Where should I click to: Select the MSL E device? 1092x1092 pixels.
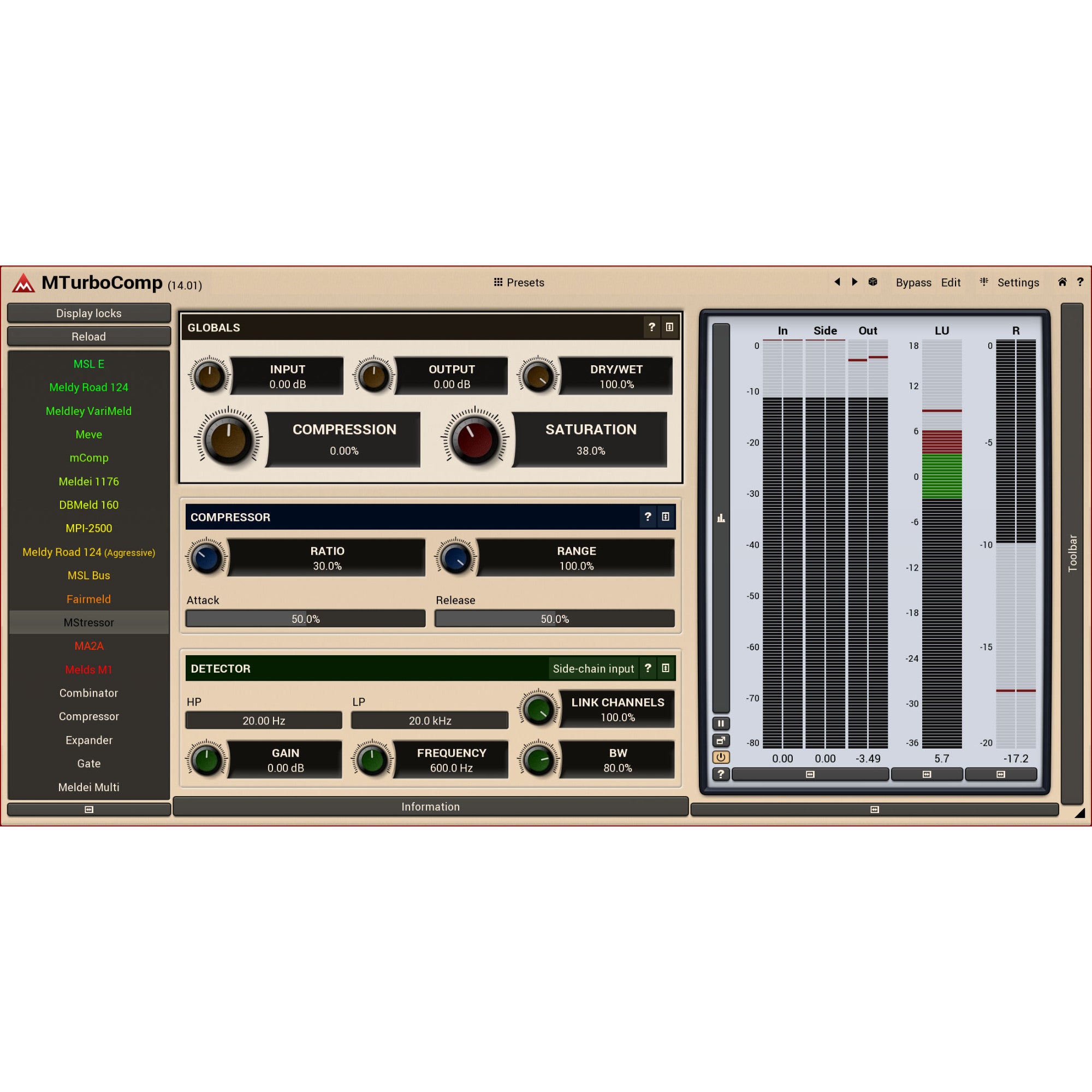point(89,364)
